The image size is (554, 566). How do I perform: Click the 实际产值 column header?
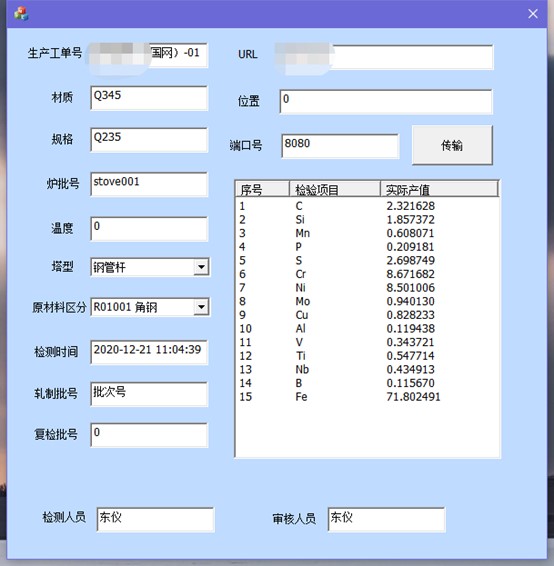tap(439, 189)
